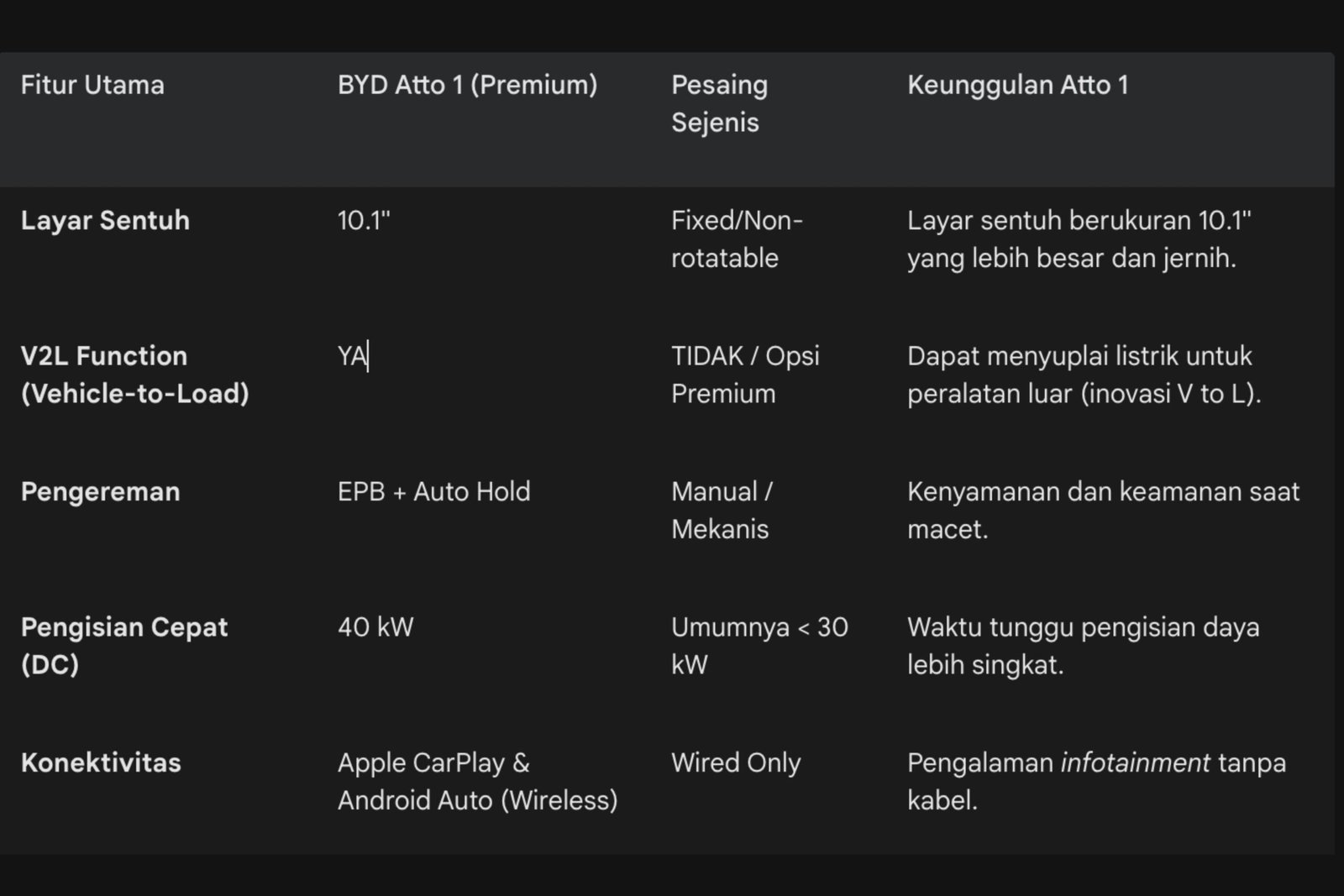Click the 'Apple CarPlay & Android Auto (Wireless)' cell
The width and height of the screenshot is (1344, 896).
(477, 781)
